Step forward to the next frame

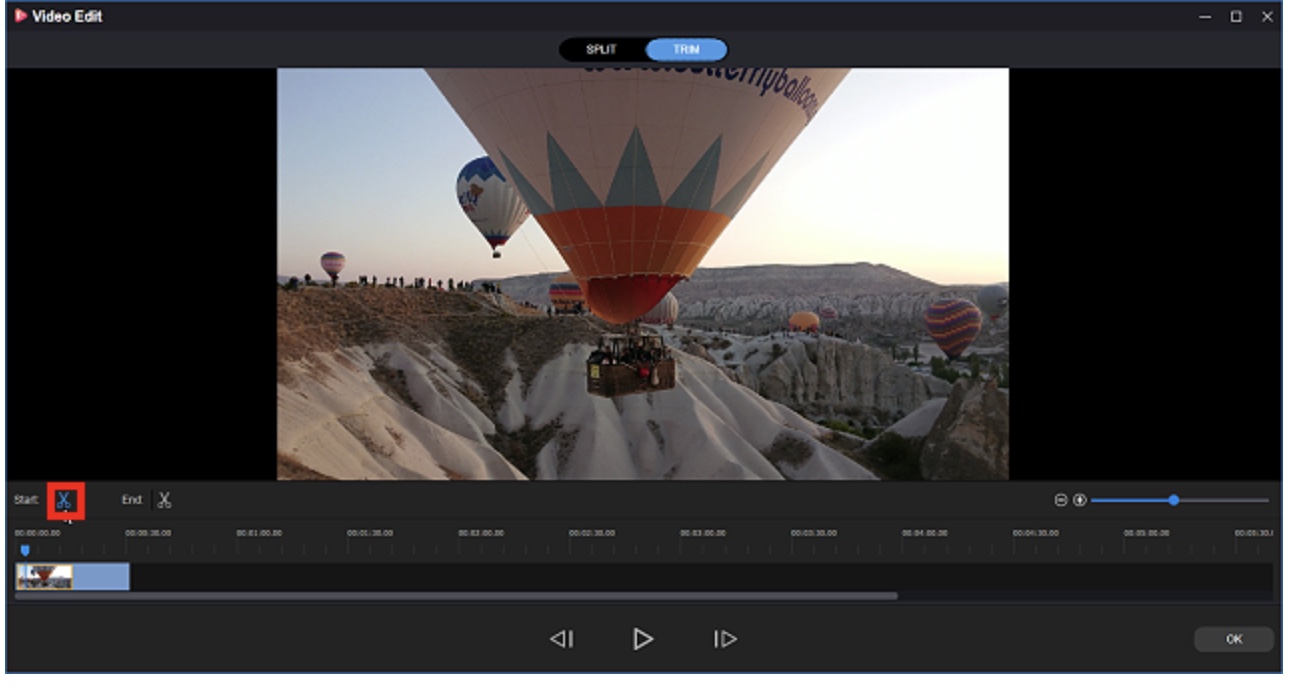point(725,639)
